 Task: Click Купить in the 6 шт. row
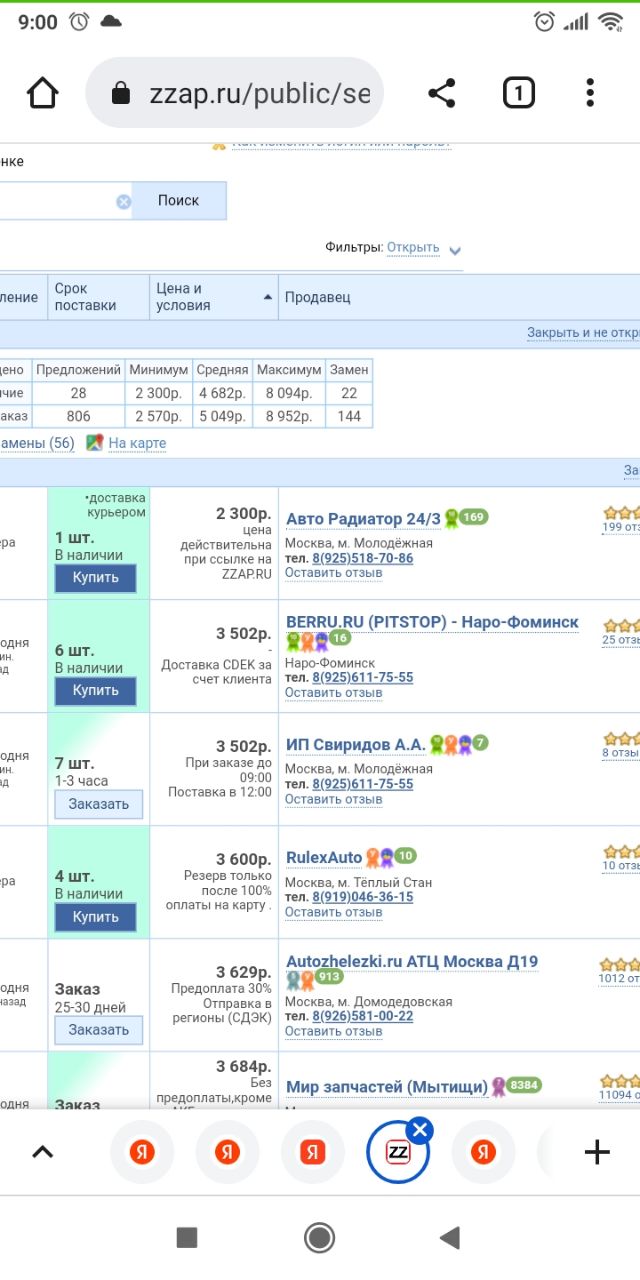[x=96, y=690]
